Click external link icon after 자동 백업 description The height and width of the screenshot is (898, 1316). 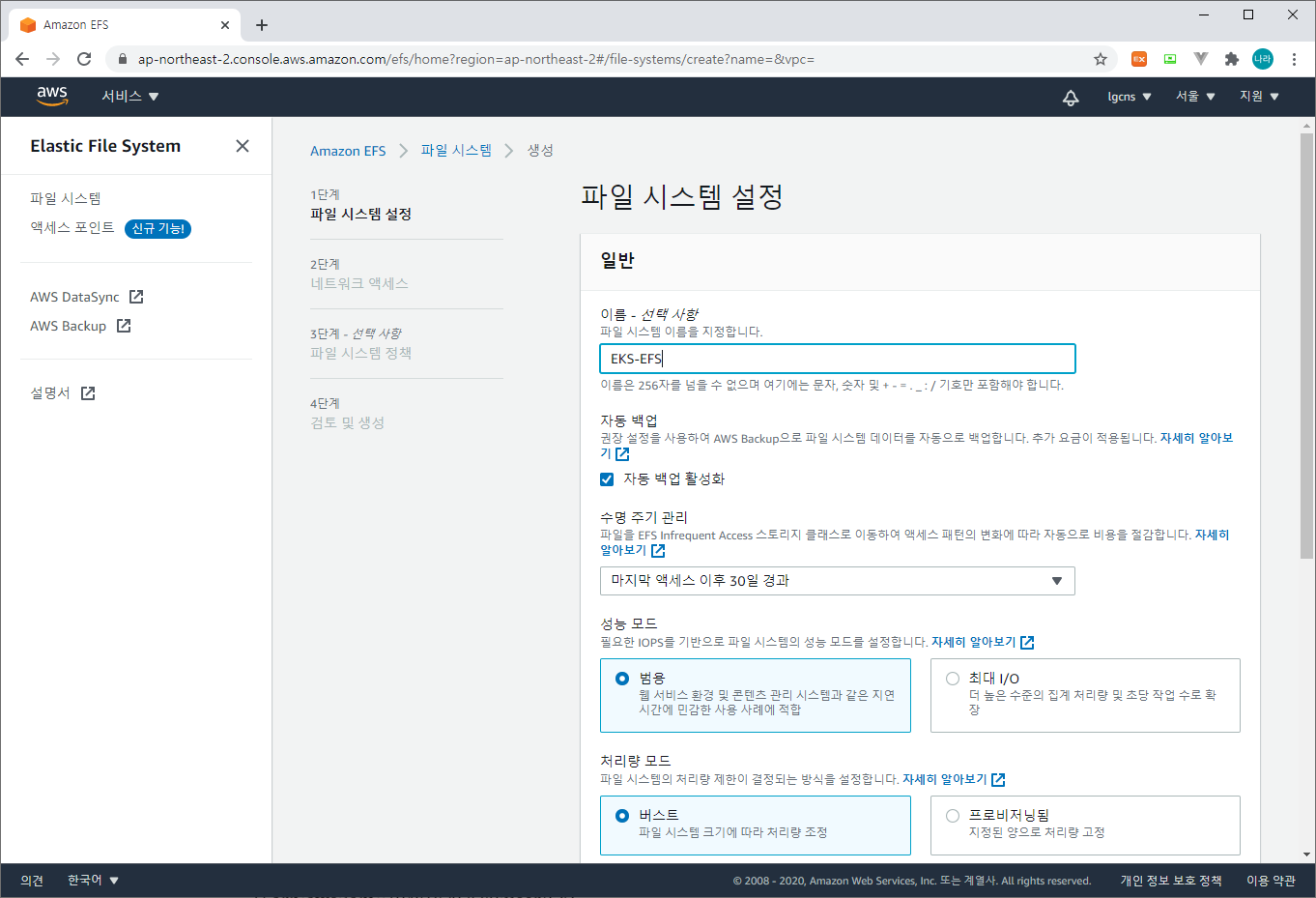pyautogui.click(x=622, y=453)
